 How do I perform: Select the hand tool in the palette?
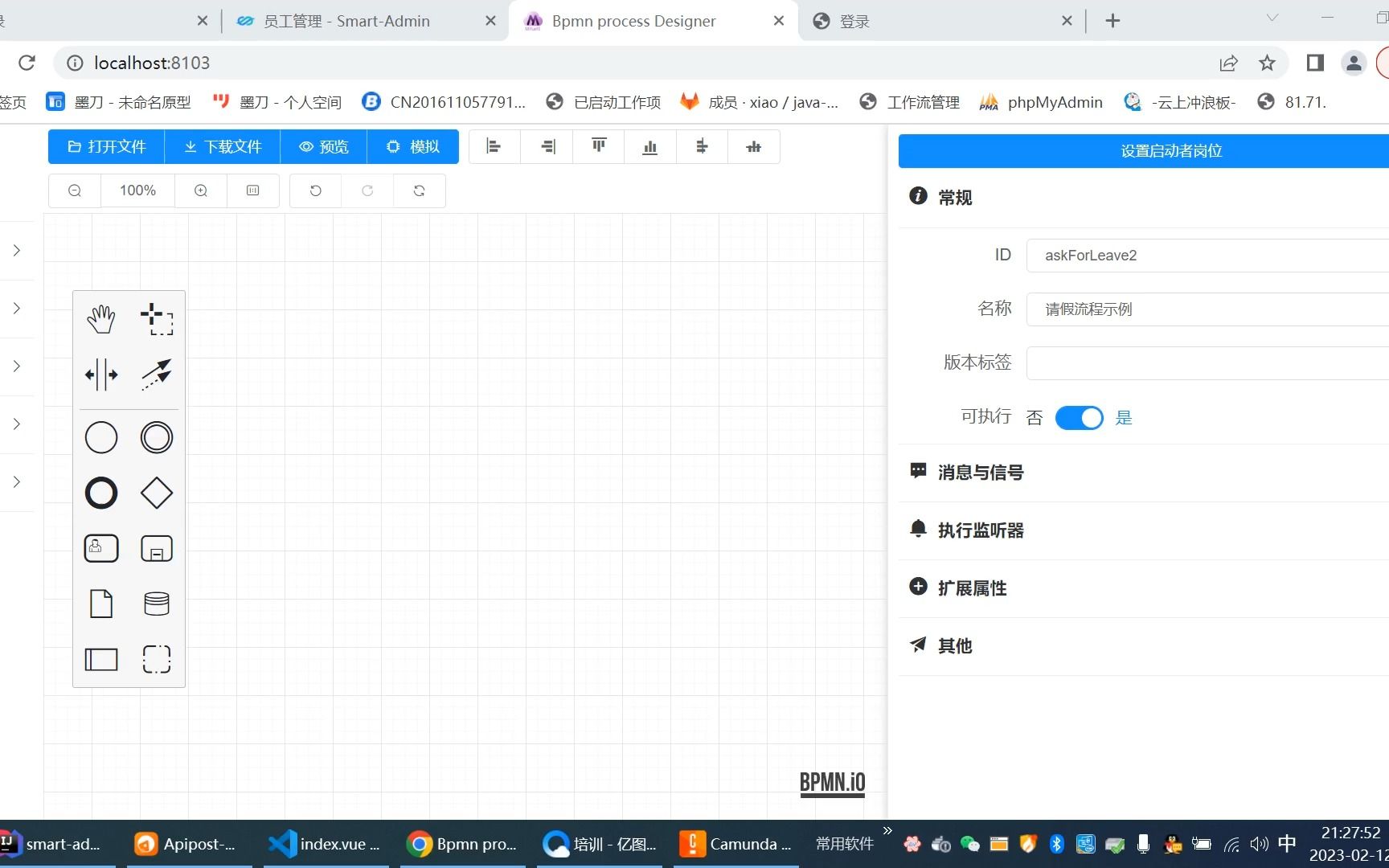[101, 317]
